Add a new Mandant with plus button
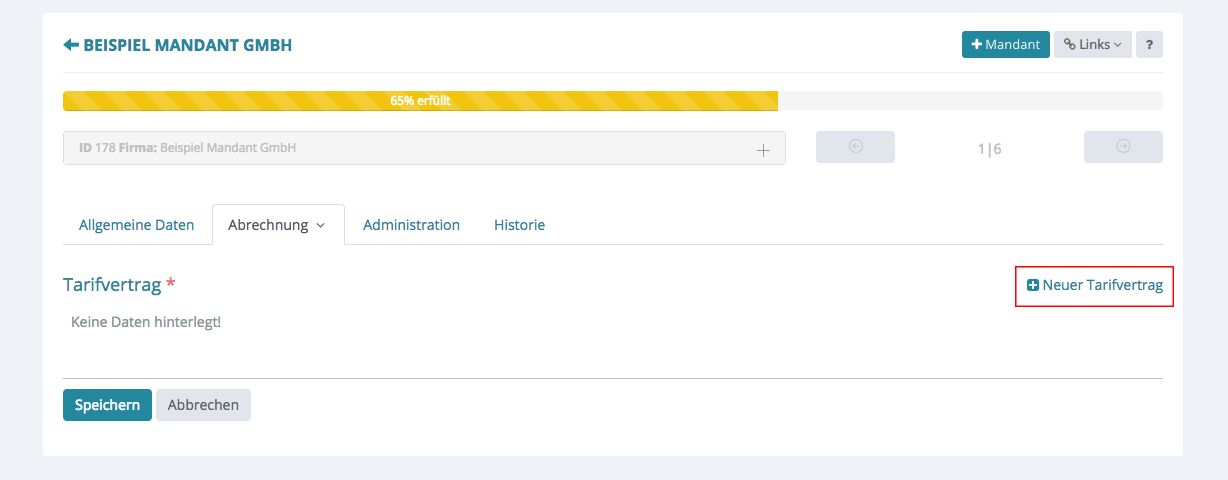 (1006, 45)
